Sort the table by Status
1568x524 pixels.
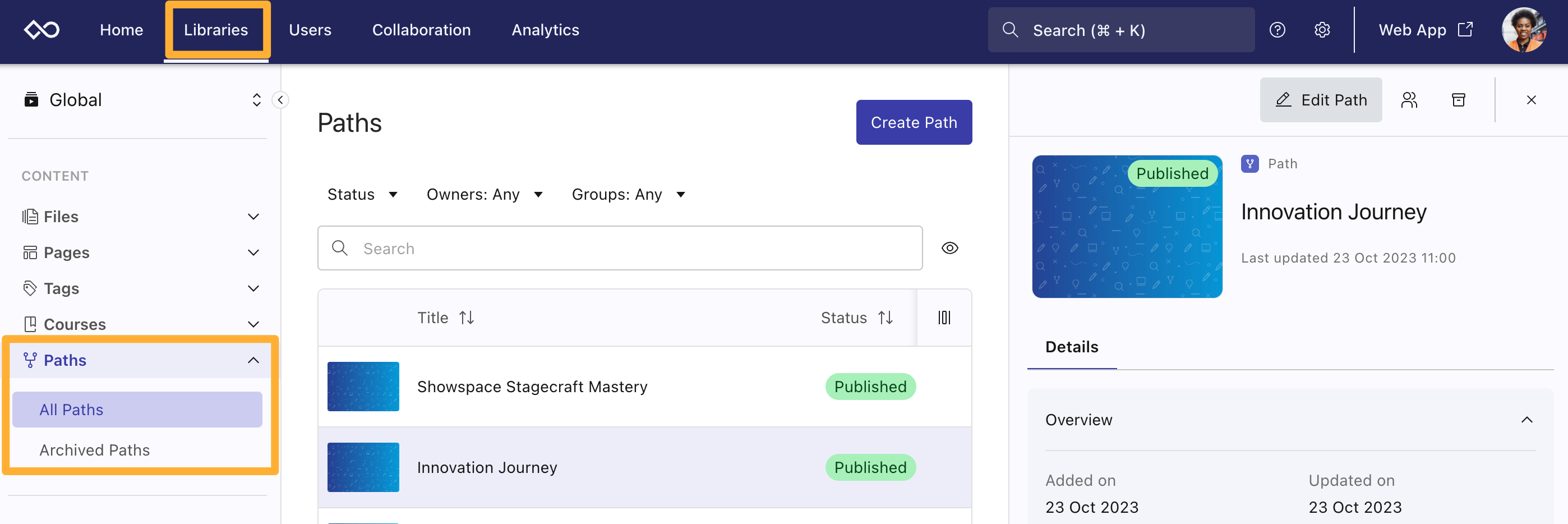coord(885,318)
